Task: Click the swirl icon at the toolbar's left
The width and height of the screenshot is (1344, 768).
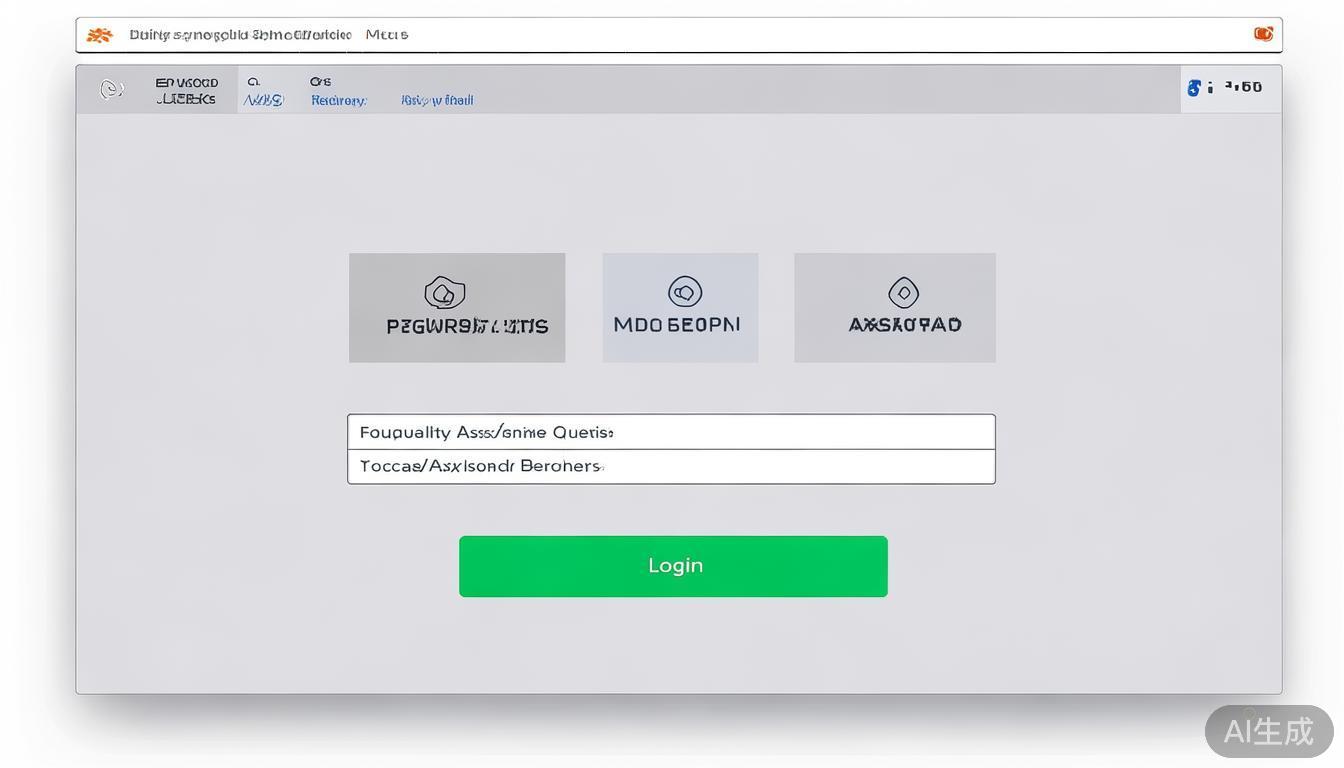Action: [x=111, y=90]
